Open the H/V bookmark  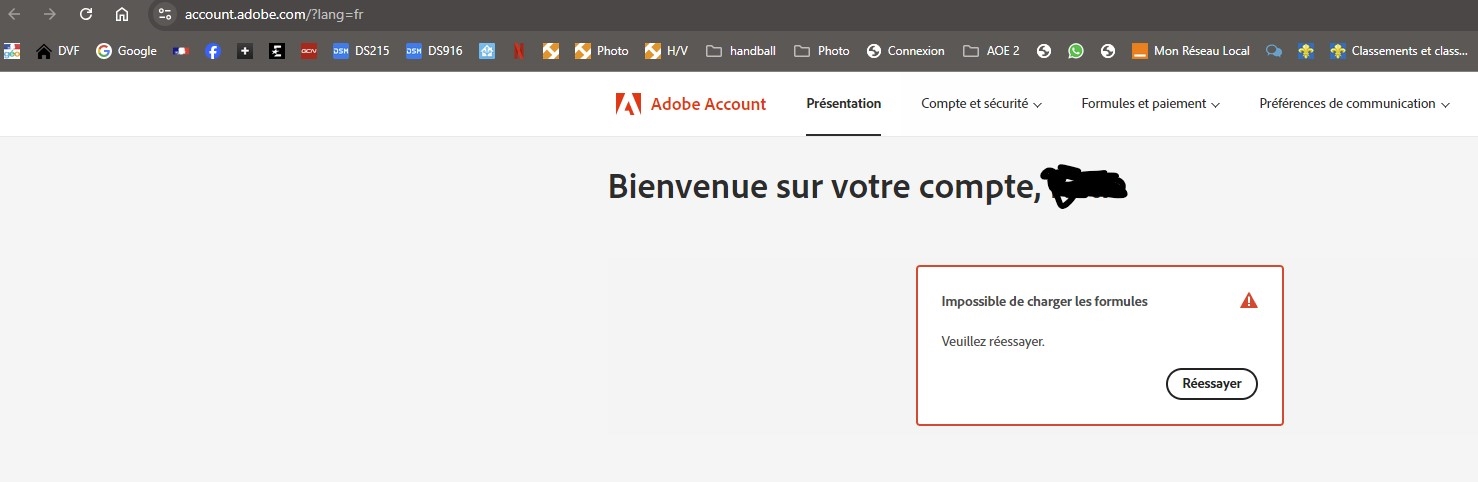pos(667,51)
